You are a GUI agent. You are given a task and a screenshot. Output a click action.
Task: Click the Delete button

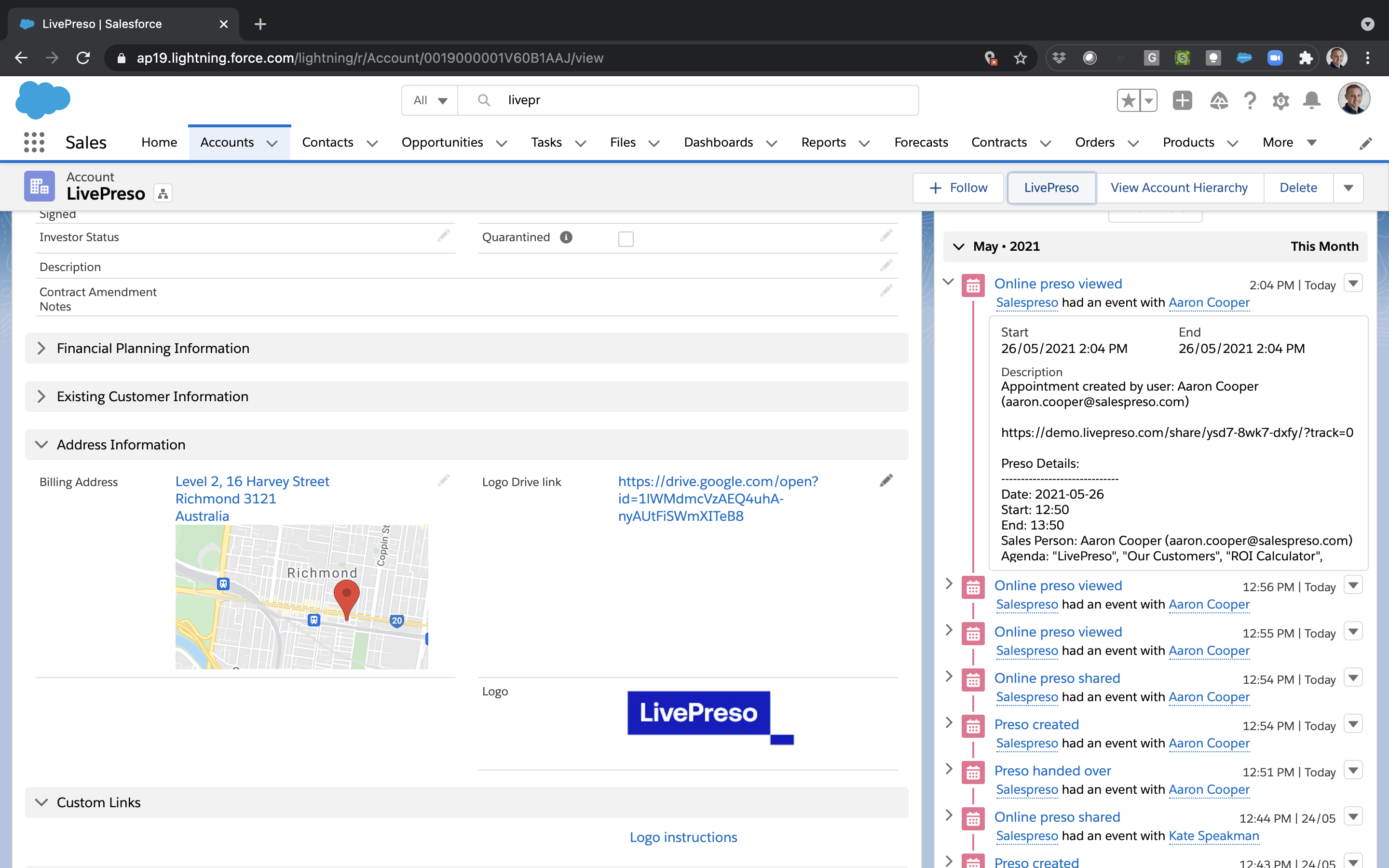1298,188
